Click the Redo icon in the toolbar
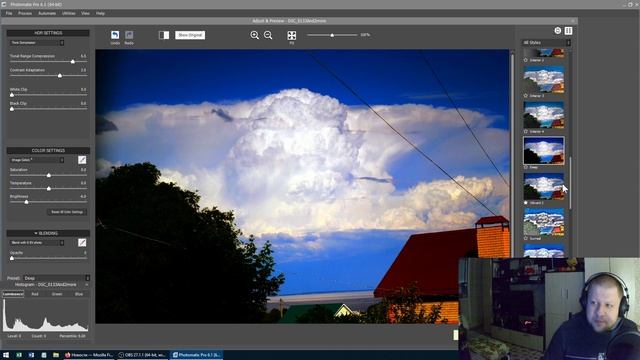 (129, 35)
